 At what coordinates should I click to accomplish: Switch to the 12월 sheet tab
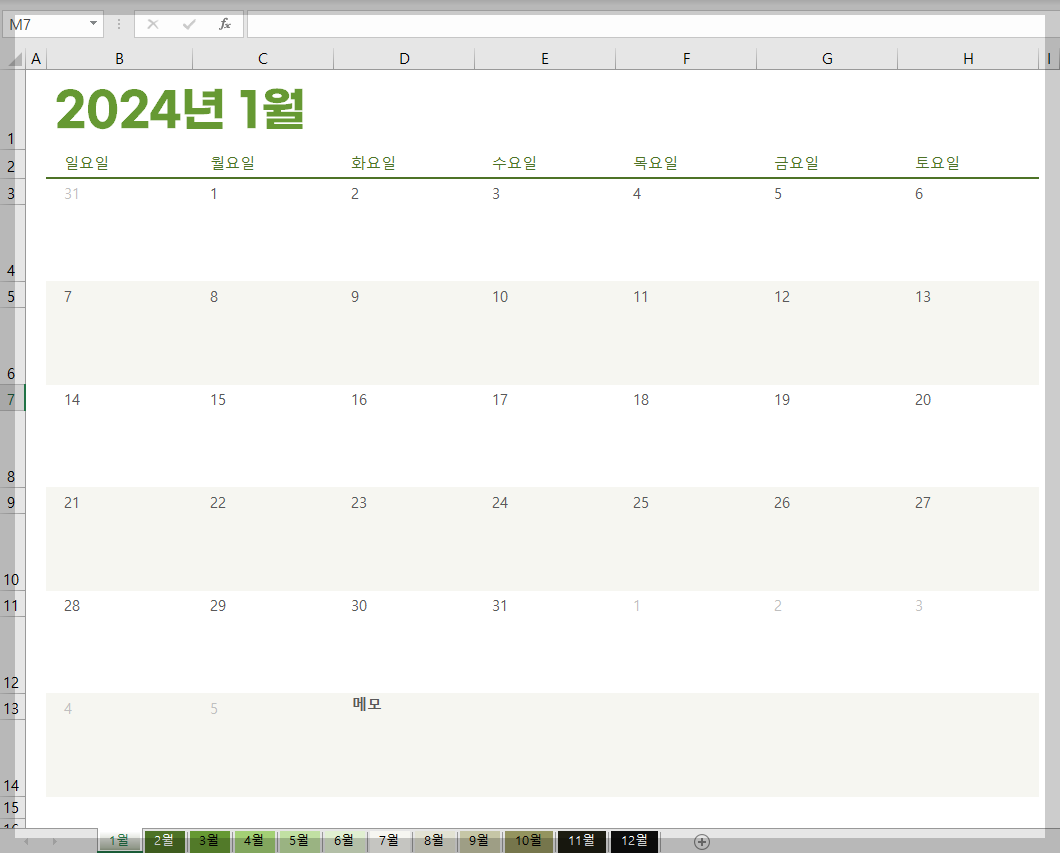pos(634,840)
